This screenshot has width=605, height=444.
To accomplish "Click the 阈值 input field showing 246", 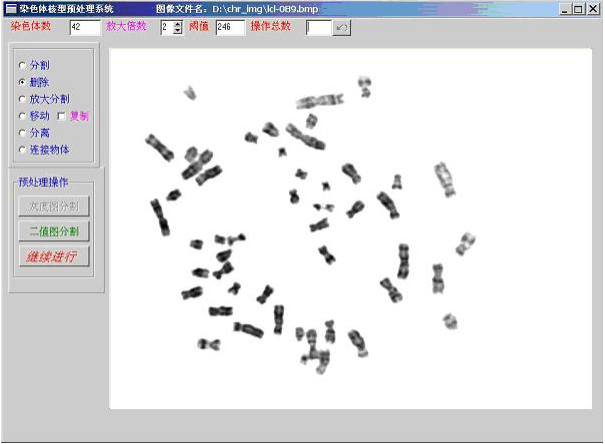I will (229, 27).
